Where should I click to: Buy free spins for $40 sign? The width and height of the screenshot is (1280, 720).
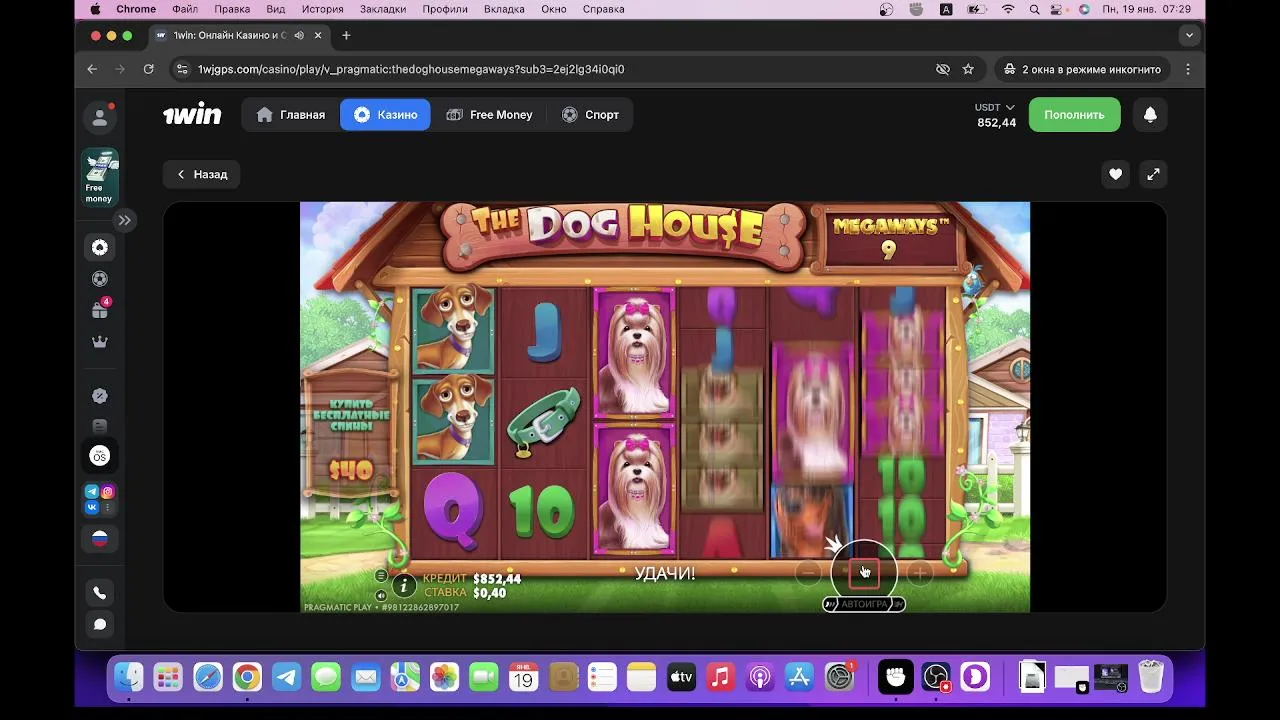(x=349, y=437)
